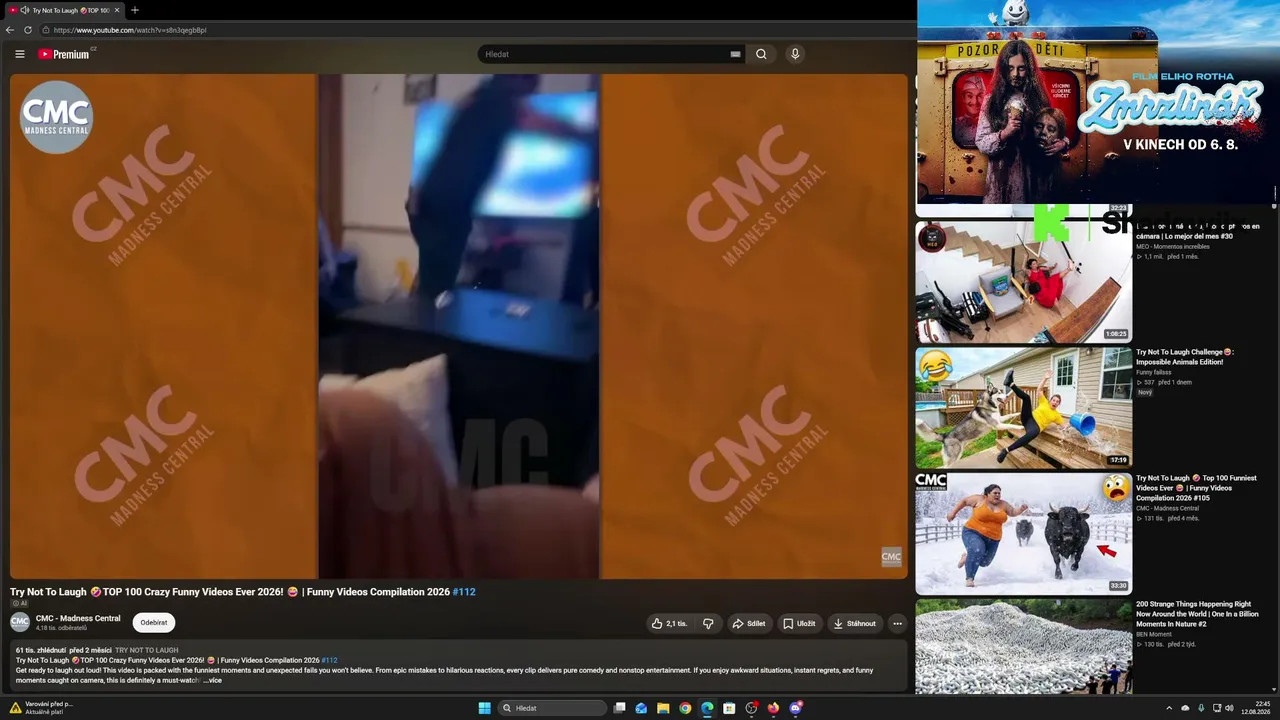Reload the current page

(28, 30)
